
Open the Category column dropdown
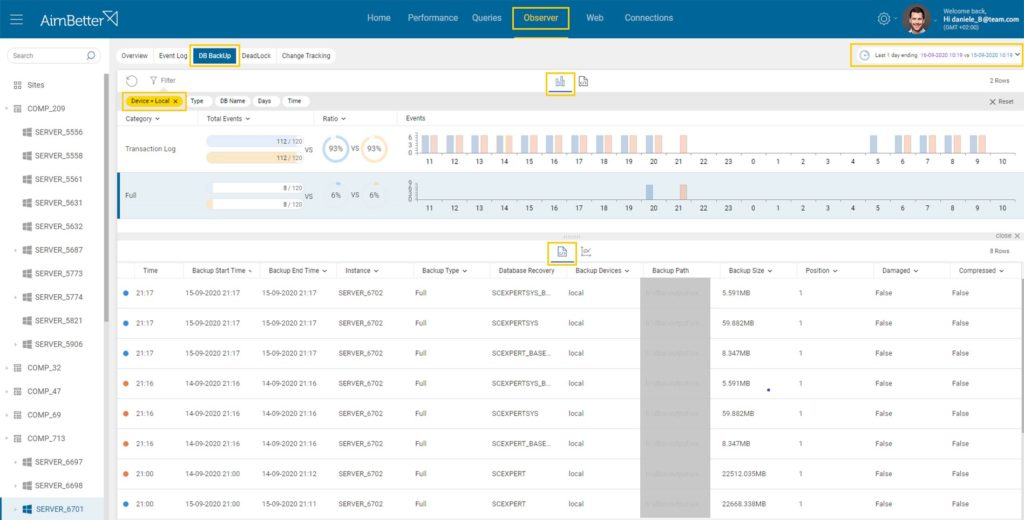click(157, 119)
